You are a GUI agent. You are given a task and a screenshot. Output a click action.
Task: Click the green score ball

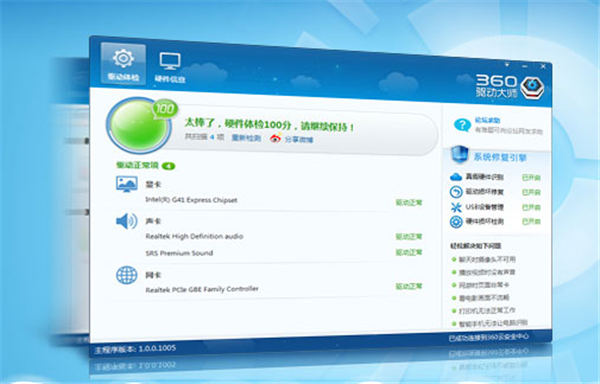139,125
